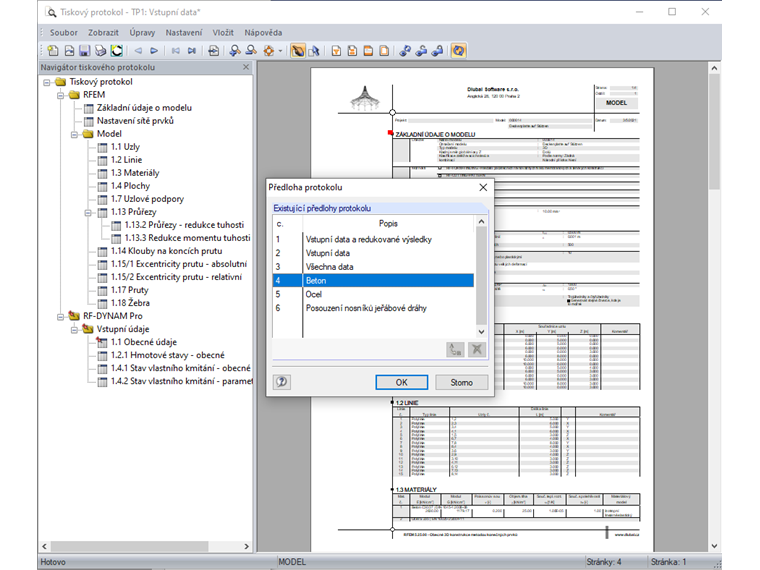Click the third blue key settings icon
760x570 pixels.
click(437, 50)
